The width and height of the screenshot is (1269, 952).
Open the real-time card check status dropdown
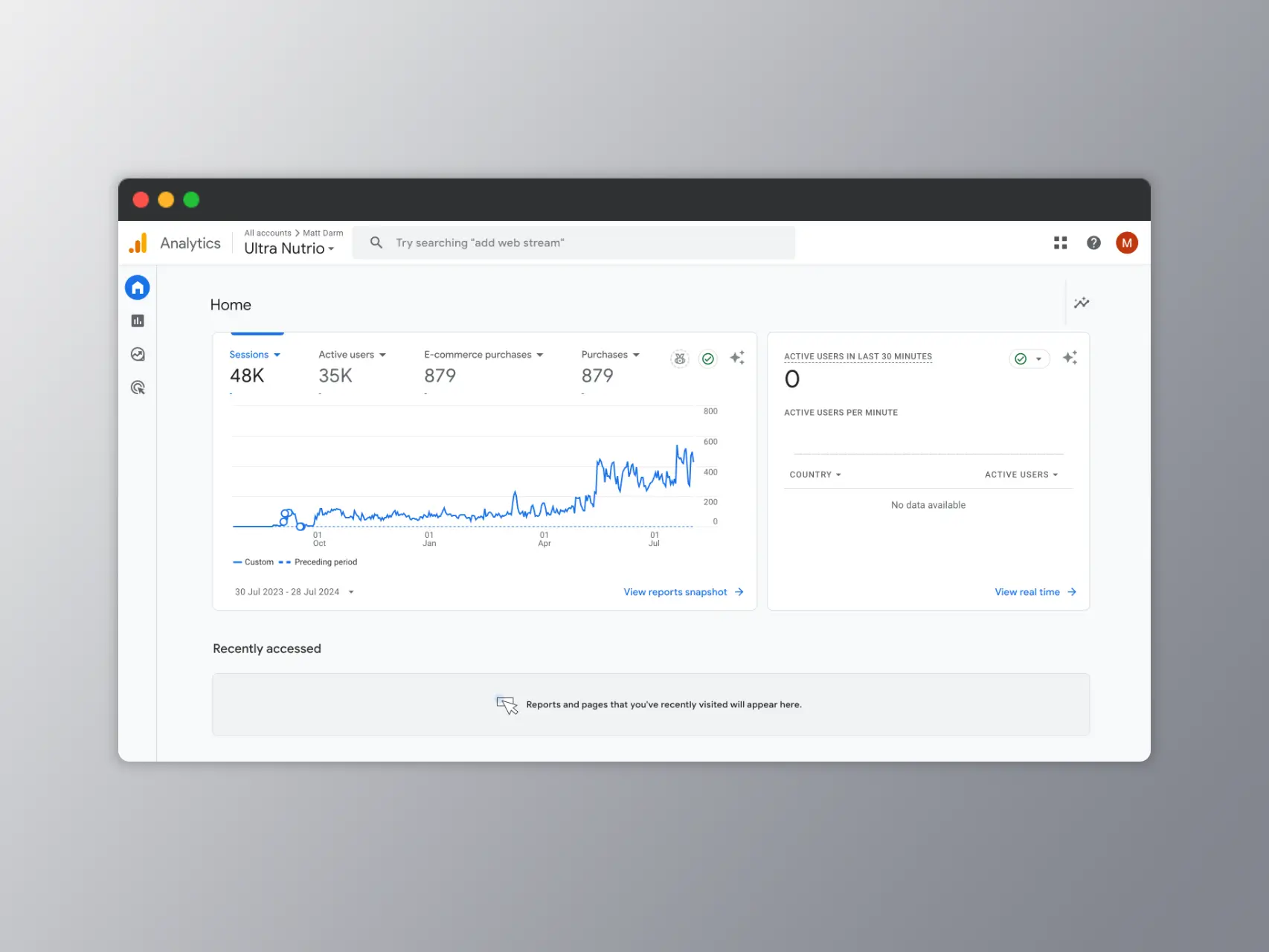coord(1029,358)
